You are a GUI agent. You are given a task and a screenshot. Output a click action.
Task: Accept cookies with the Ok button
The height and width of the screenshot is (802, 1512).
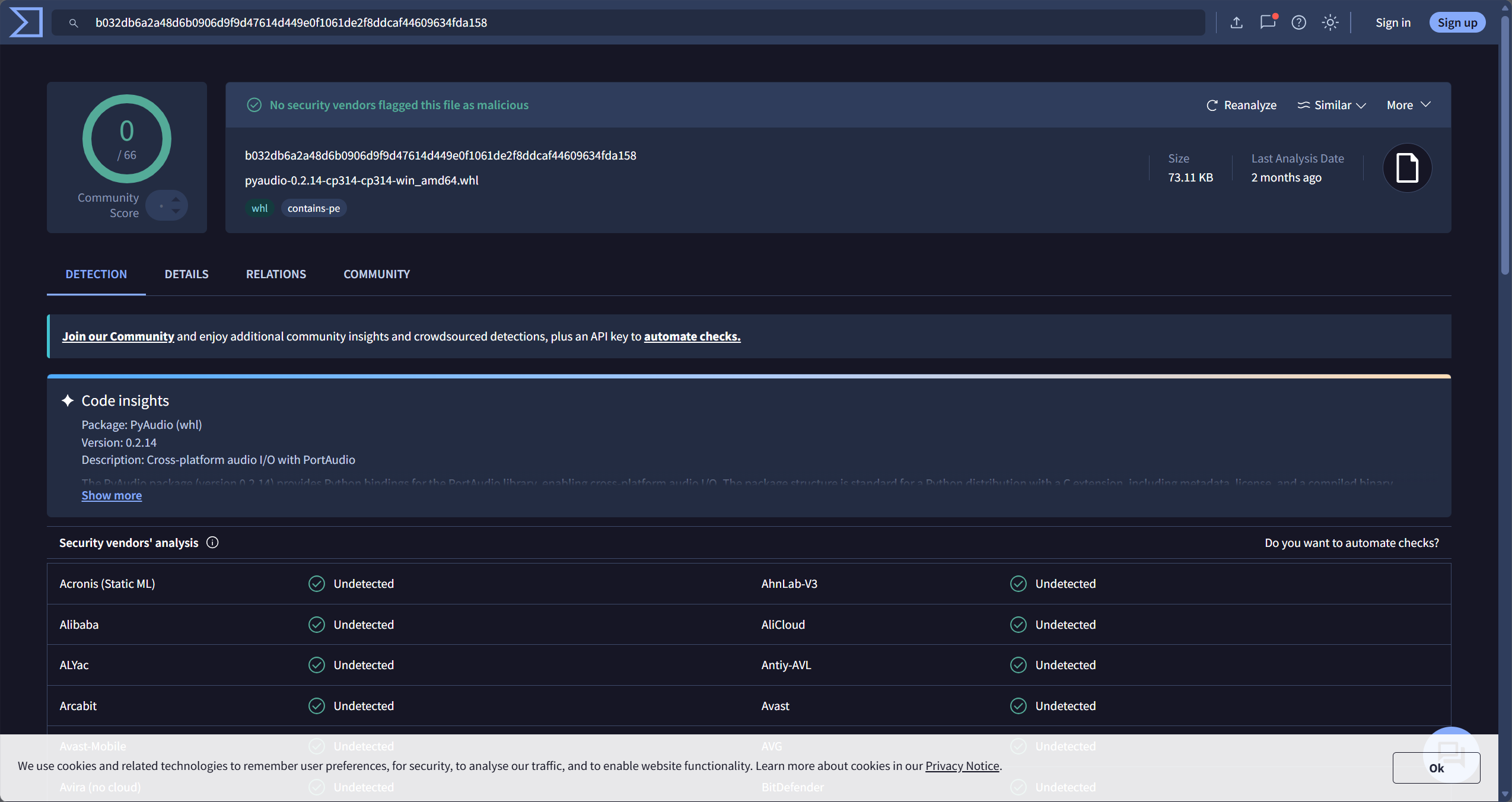1436,768
